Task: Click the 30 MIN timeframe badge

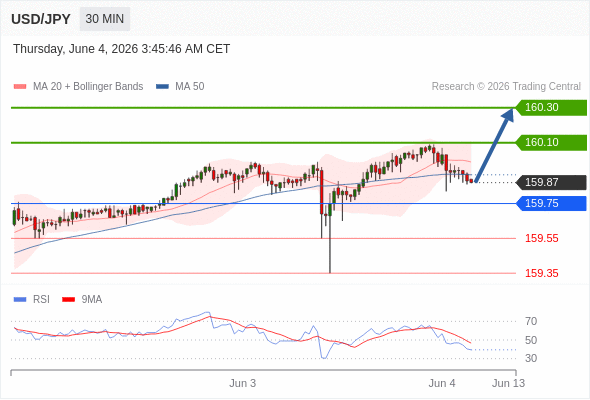Action: (x=105, y=19)
